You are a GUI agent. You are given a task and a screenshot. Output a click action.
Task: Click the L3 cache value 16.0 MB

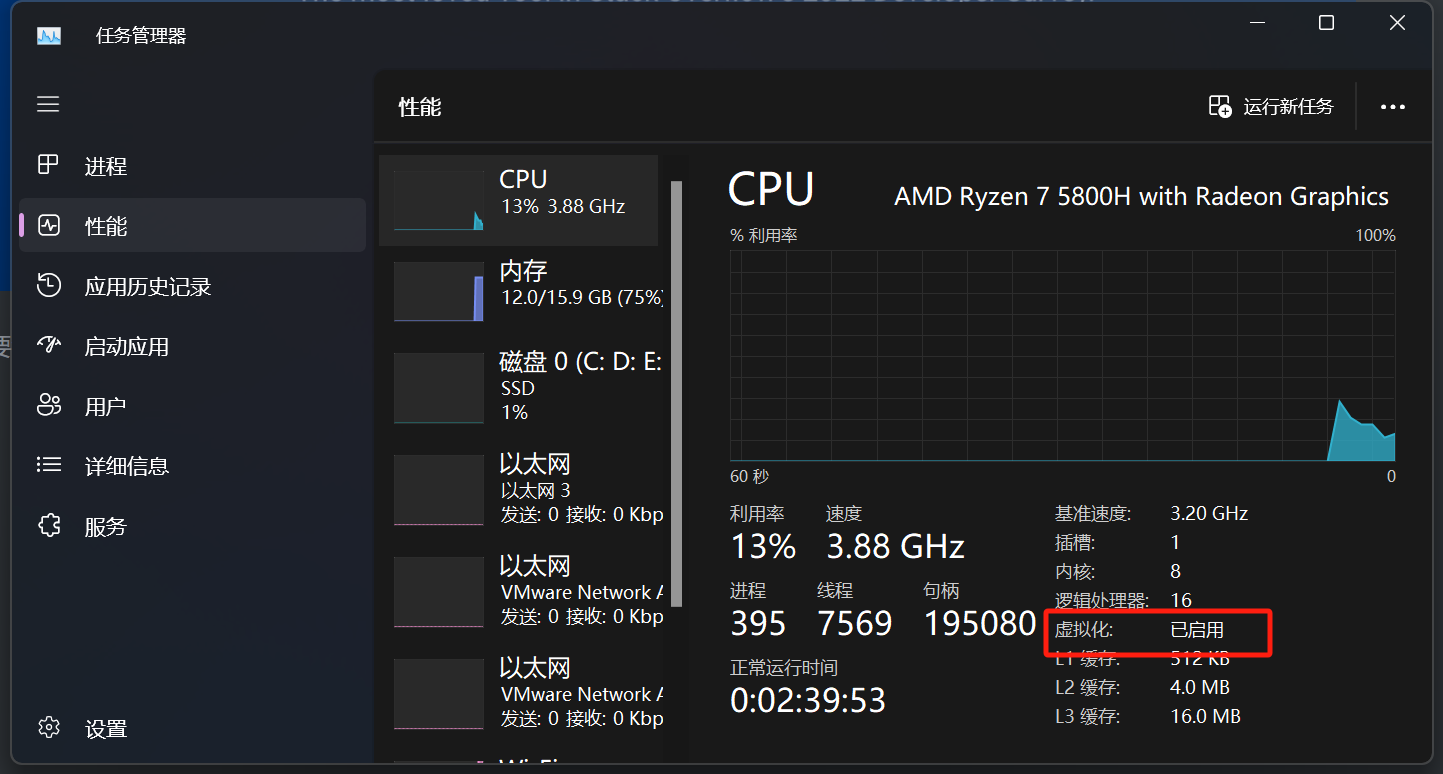point(1205,717)
